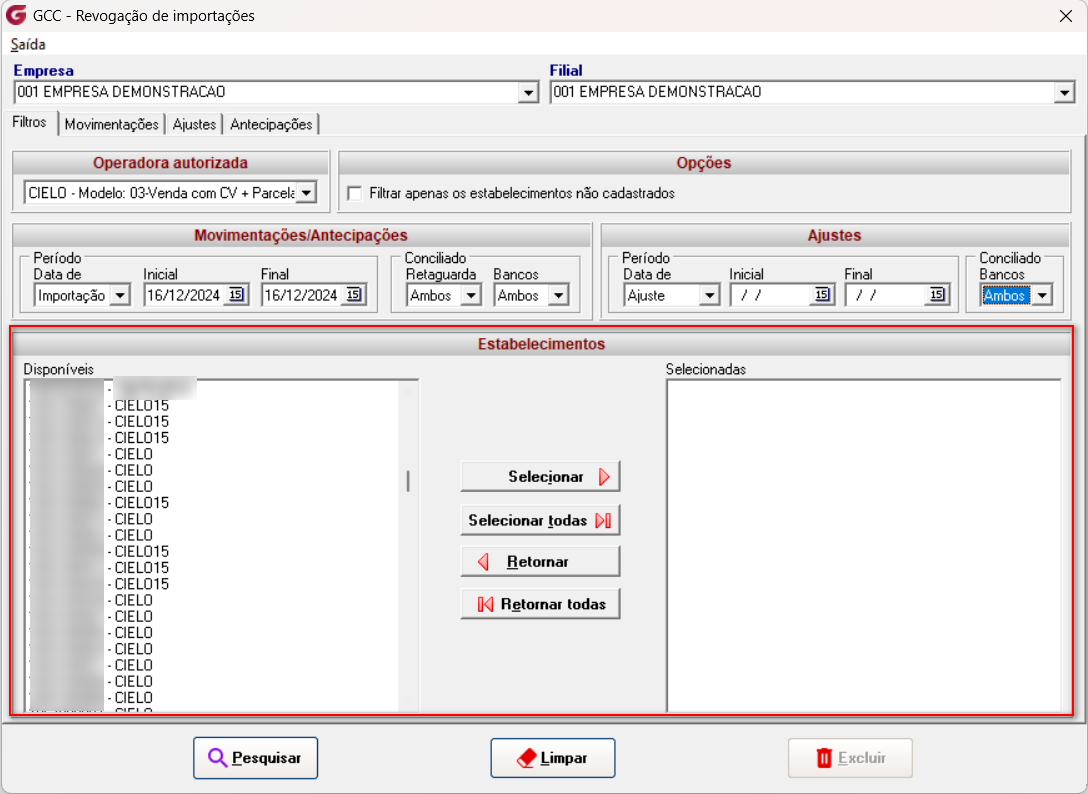This screenshot has height=794, width=1088.
Task: Expand the Retaguarda conciliado dropdown
Action: click(x=471, y=296)
